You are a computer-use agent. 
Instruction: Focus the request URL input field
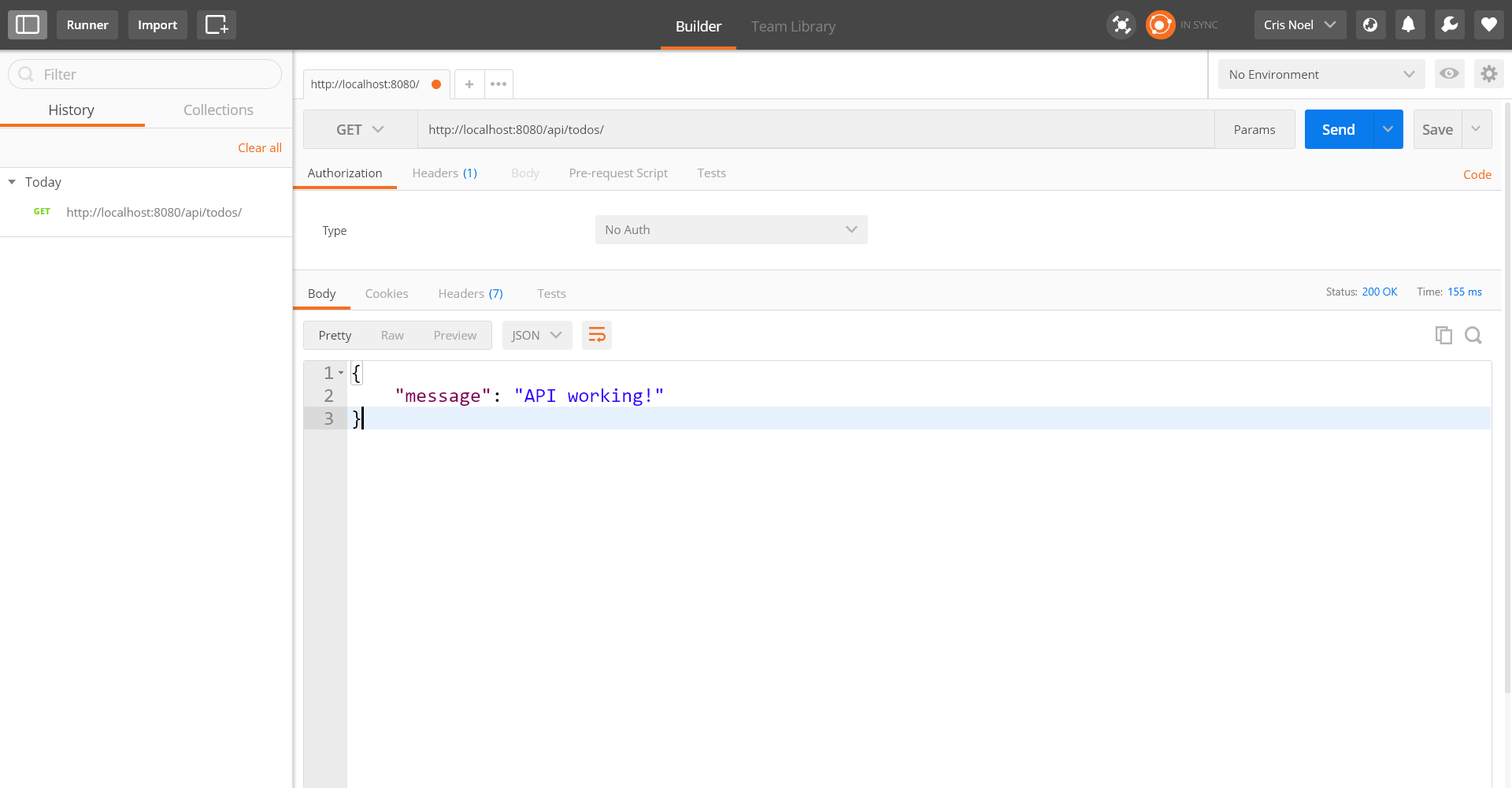(x=816, y=129)
